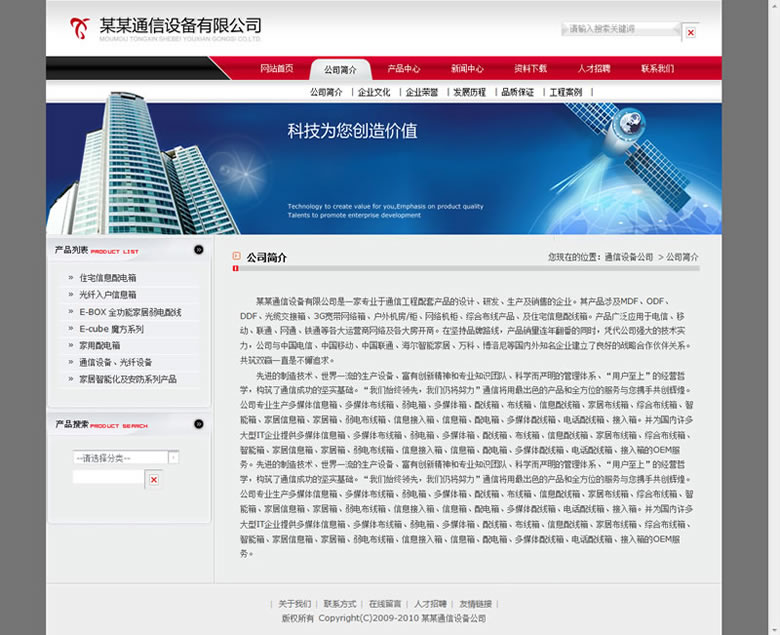This screenshot has height=635, width=780.
Task: Open the 发展历程 sub-menu item
Action: 469,92
